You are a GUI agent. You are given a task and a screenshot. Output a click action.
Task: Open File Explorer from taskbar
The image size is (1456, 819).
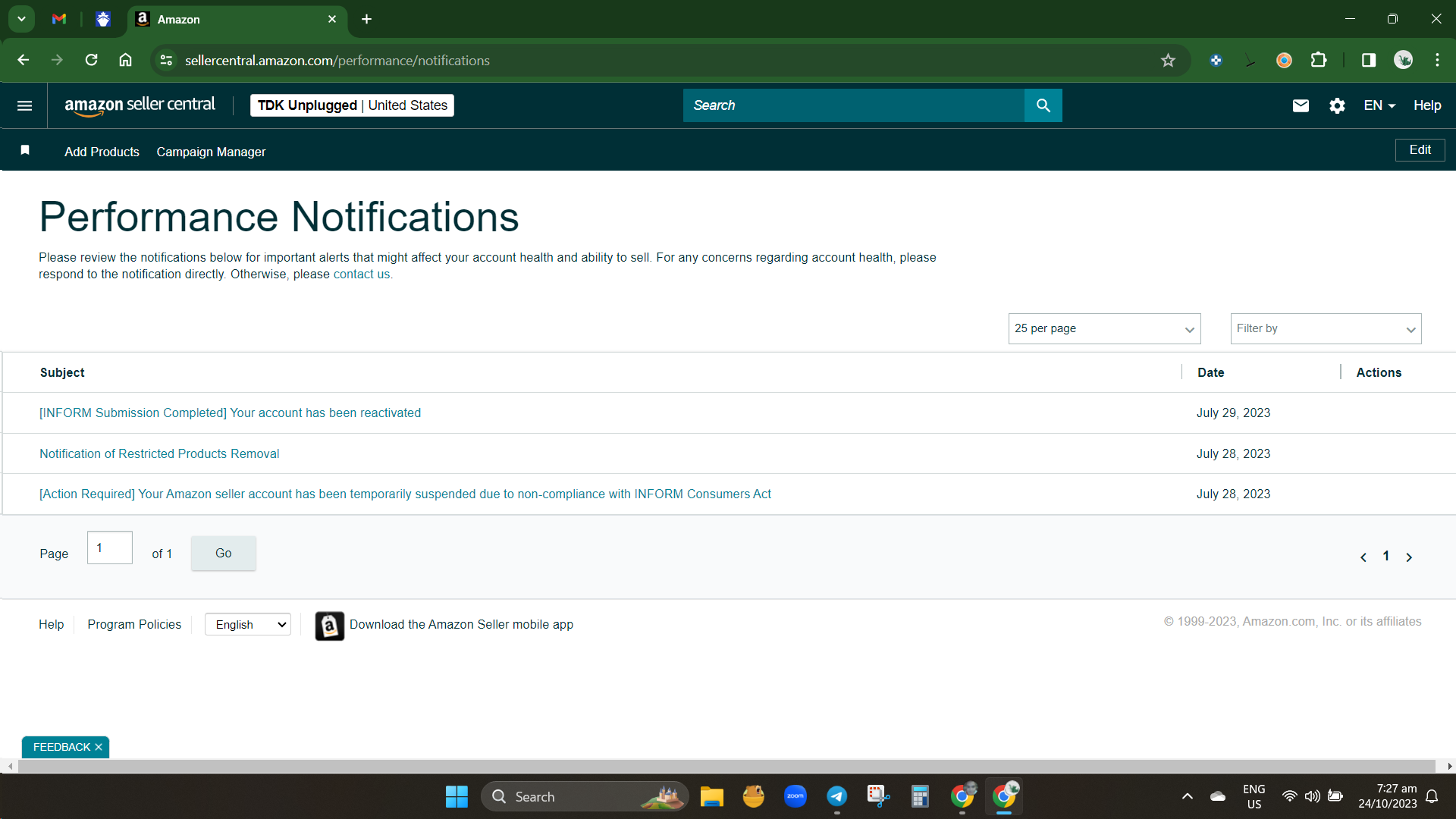pyautogui.click(x=711, y=797)
